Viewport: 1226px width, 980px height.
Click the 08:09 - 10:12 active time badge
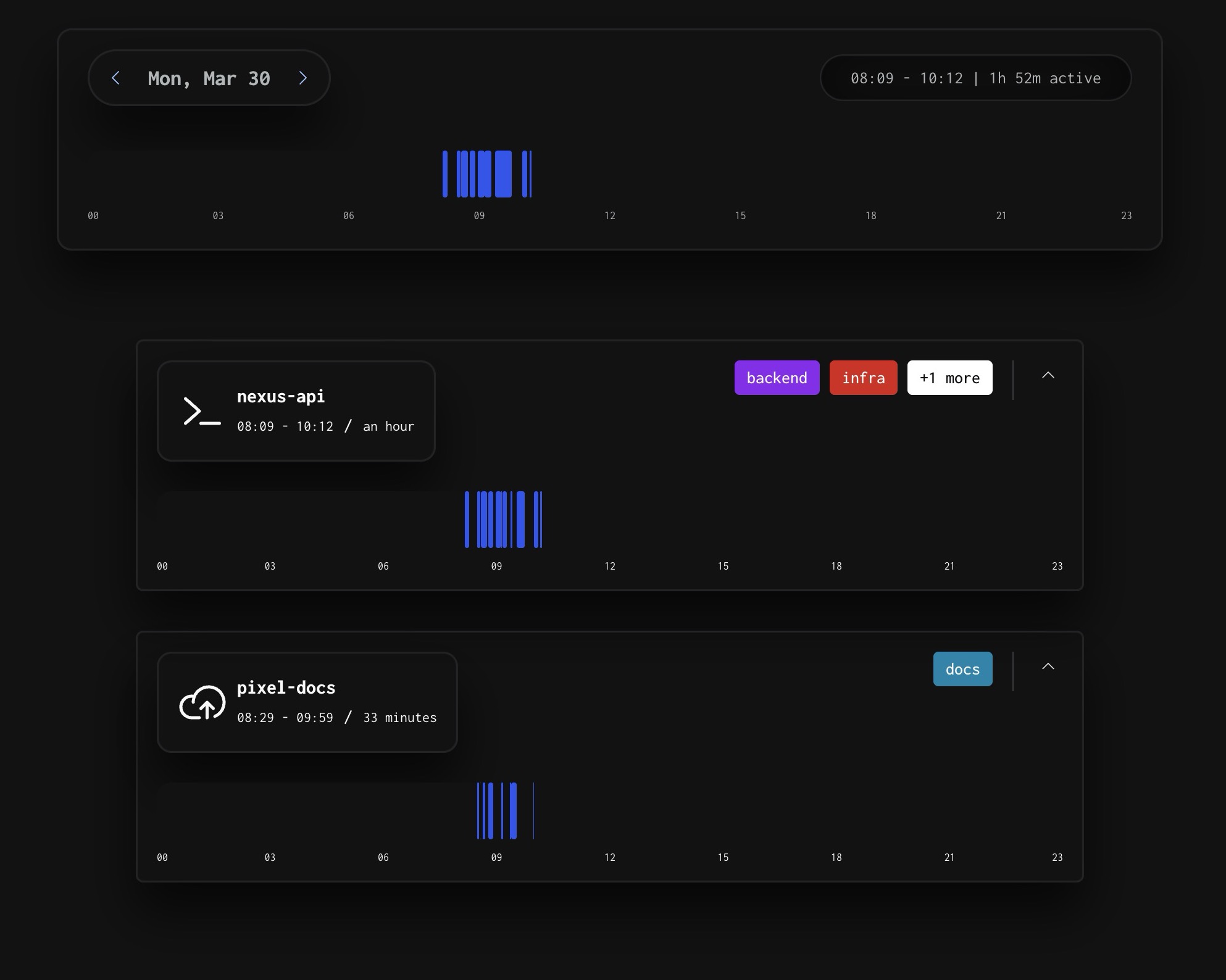pyautogui.click(x=975, y=78)
